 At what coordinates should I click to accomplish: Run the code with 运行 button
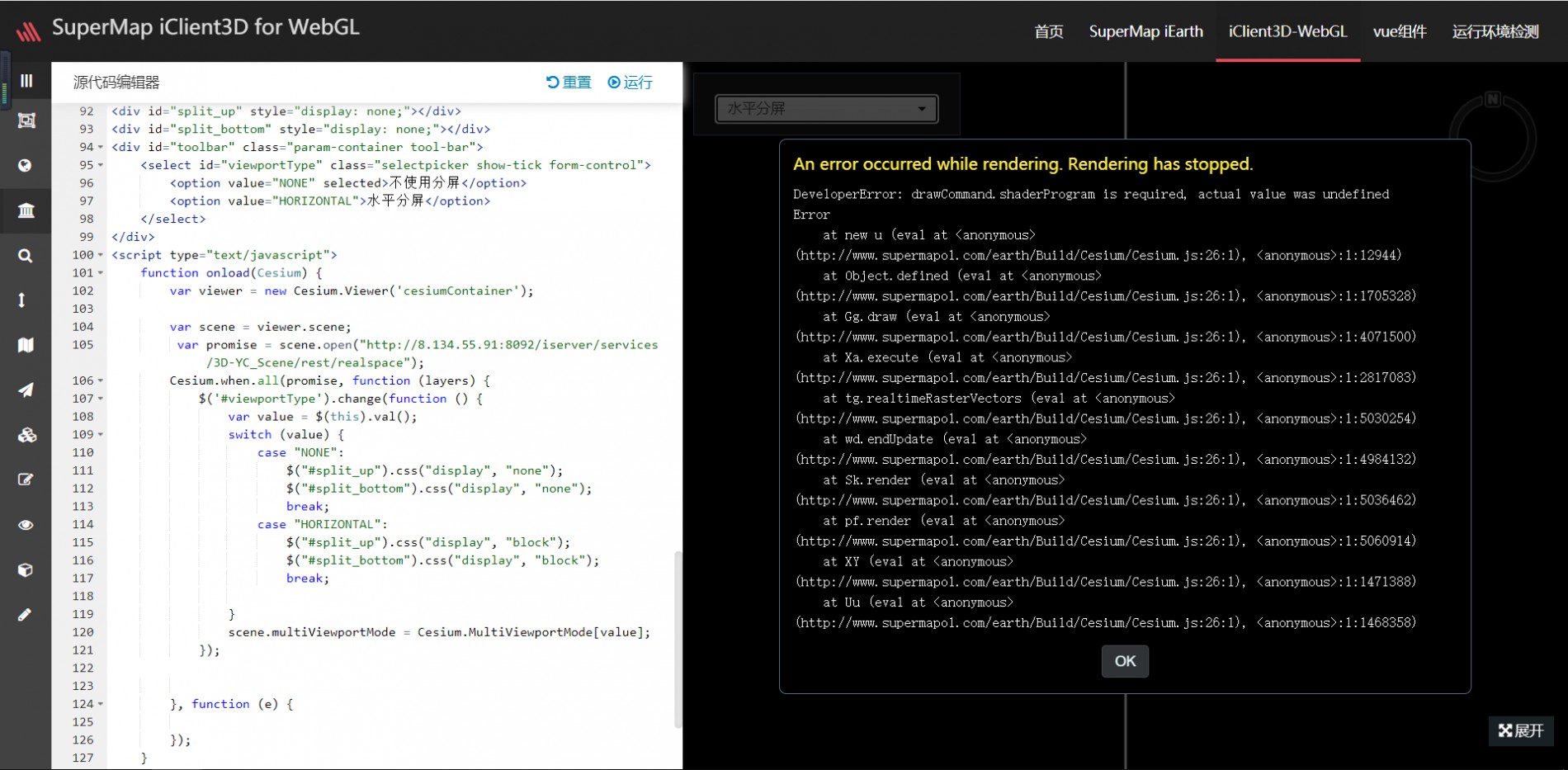630,83
